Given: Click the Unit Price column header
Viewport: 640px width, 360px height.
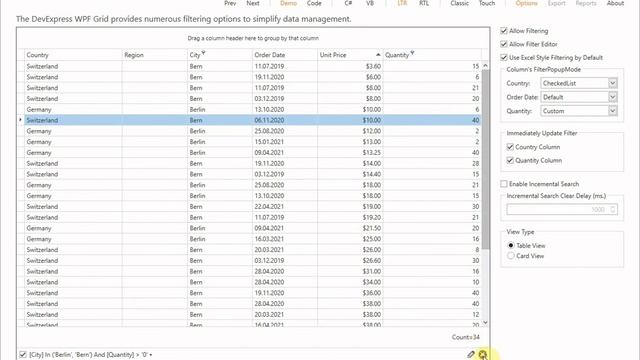Looking at the screenshot, I should point(350,55).
